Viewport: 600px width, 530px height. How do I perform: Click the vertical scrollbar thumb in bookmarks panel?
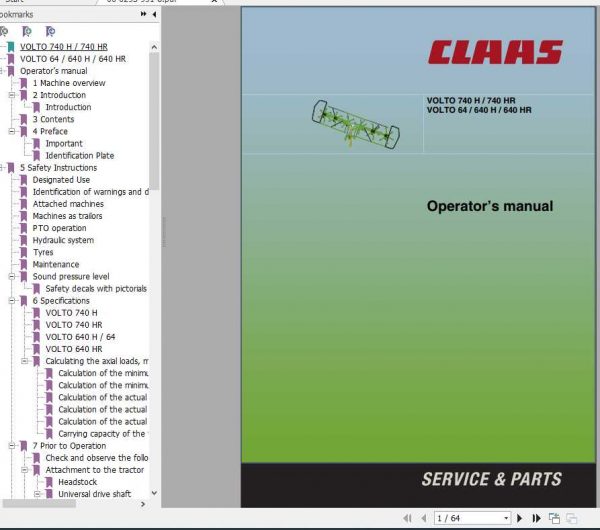[x=154, y=121]
